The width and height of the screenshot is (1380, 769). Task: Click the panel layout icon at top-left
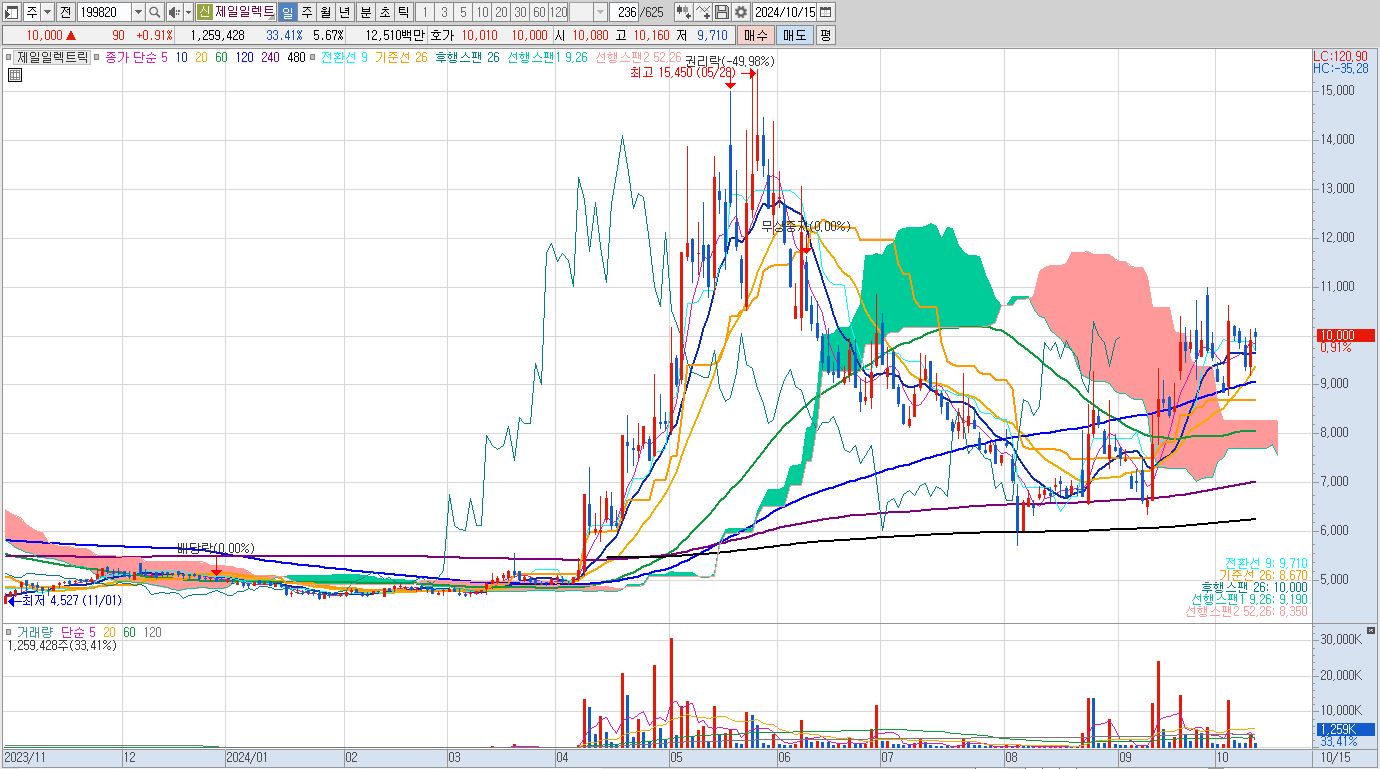tap(12, 12)
